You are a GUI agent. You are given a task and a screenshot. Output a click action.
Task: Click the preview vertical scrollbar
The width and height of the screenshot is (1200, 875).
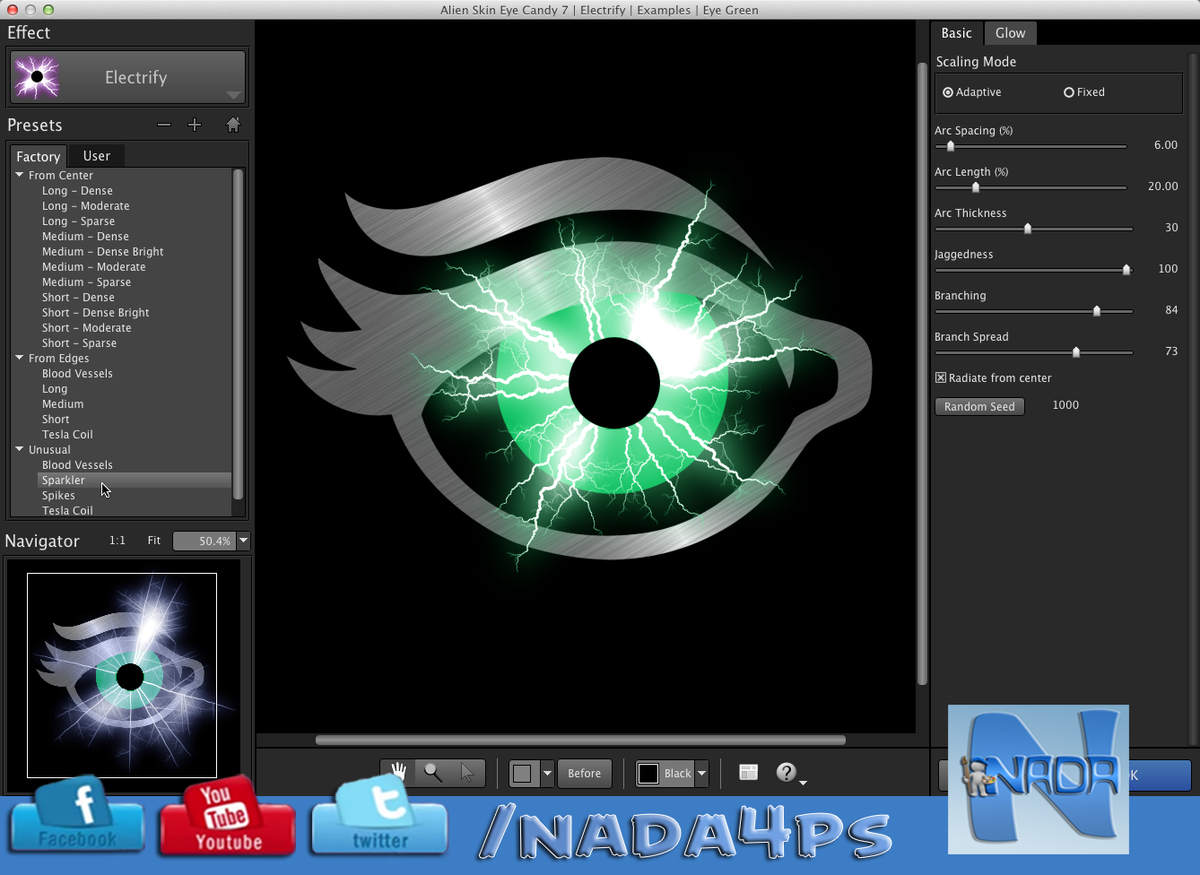[923, 373]
